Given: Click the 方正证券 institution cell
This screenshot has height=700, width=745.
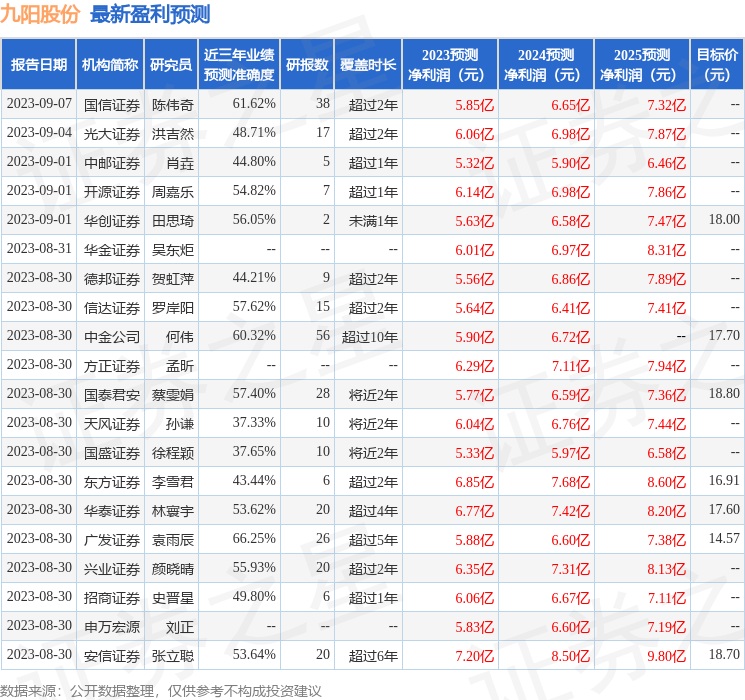Looking at the screenshot, I should pos(112,366).
